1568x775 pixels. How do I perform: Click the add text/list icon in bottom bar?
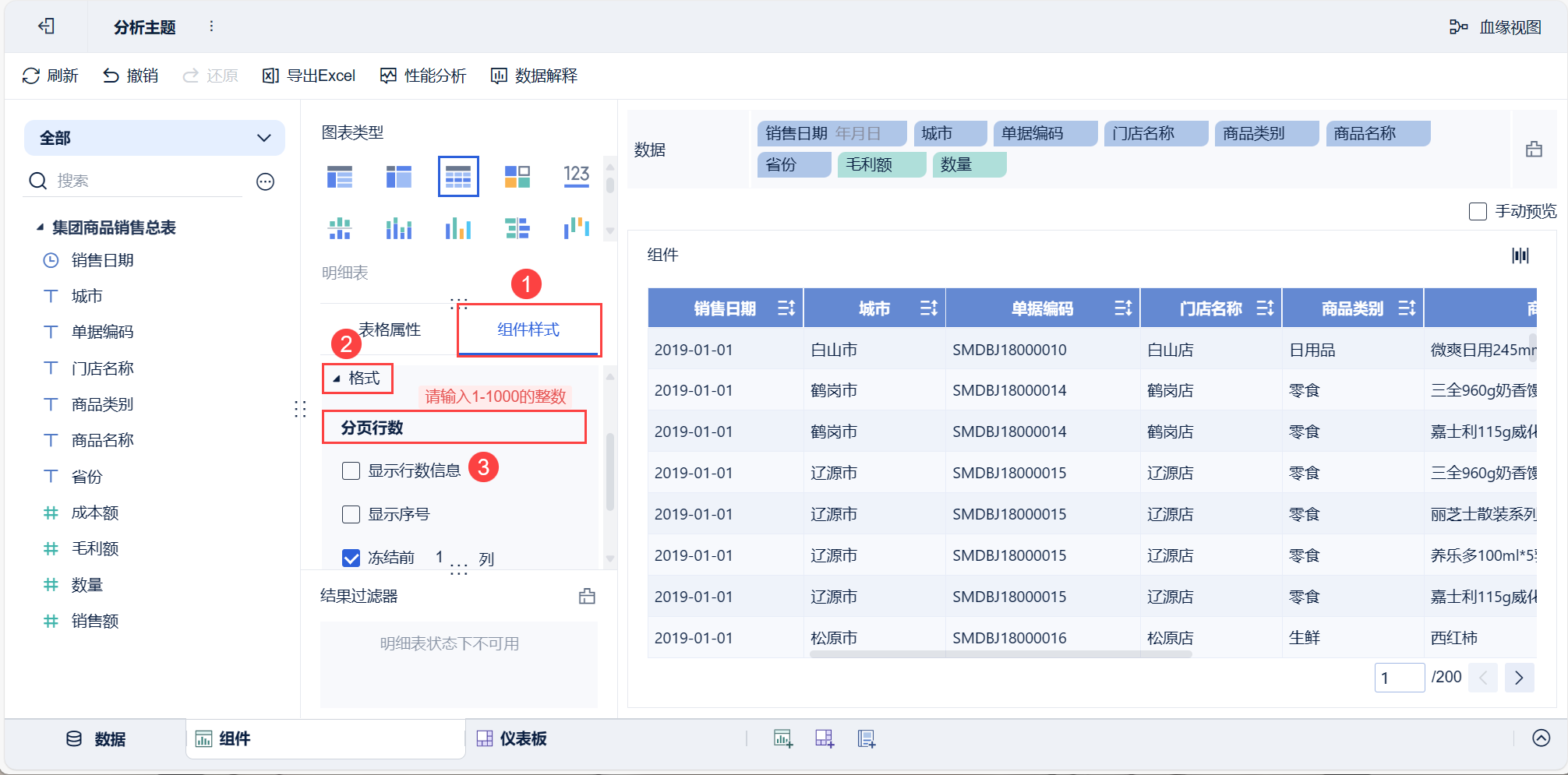[x=867, y=738]
